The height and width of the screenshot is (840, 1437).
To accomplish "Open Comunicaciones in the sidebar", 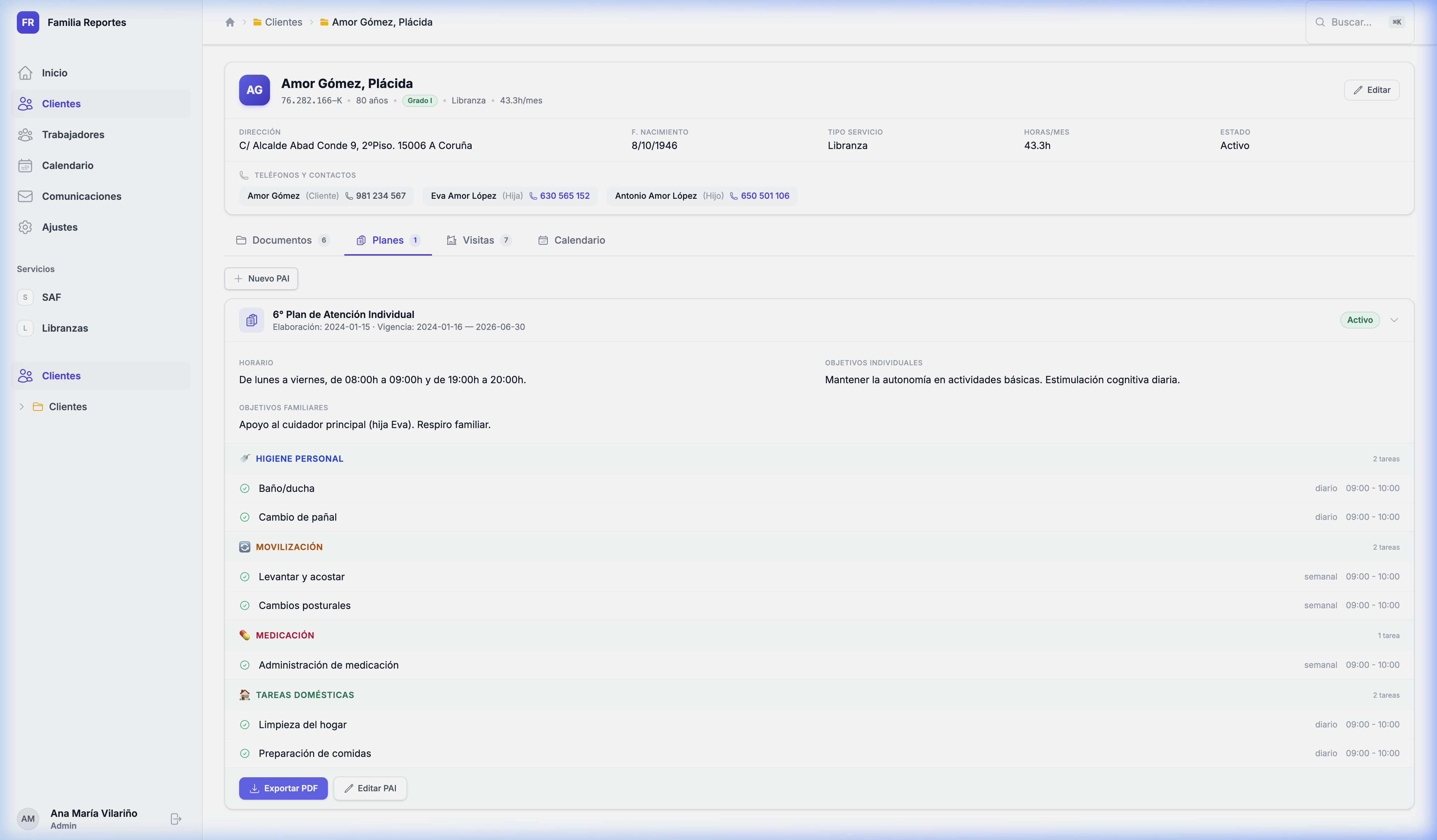I will (81, 196).
